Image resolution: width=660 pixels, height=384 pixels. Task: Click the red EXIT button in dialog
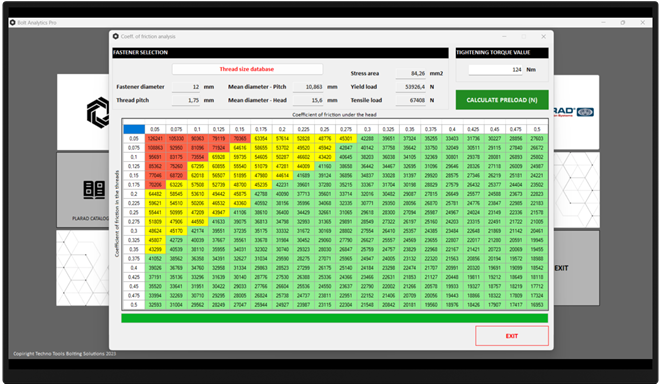[512, 336]
